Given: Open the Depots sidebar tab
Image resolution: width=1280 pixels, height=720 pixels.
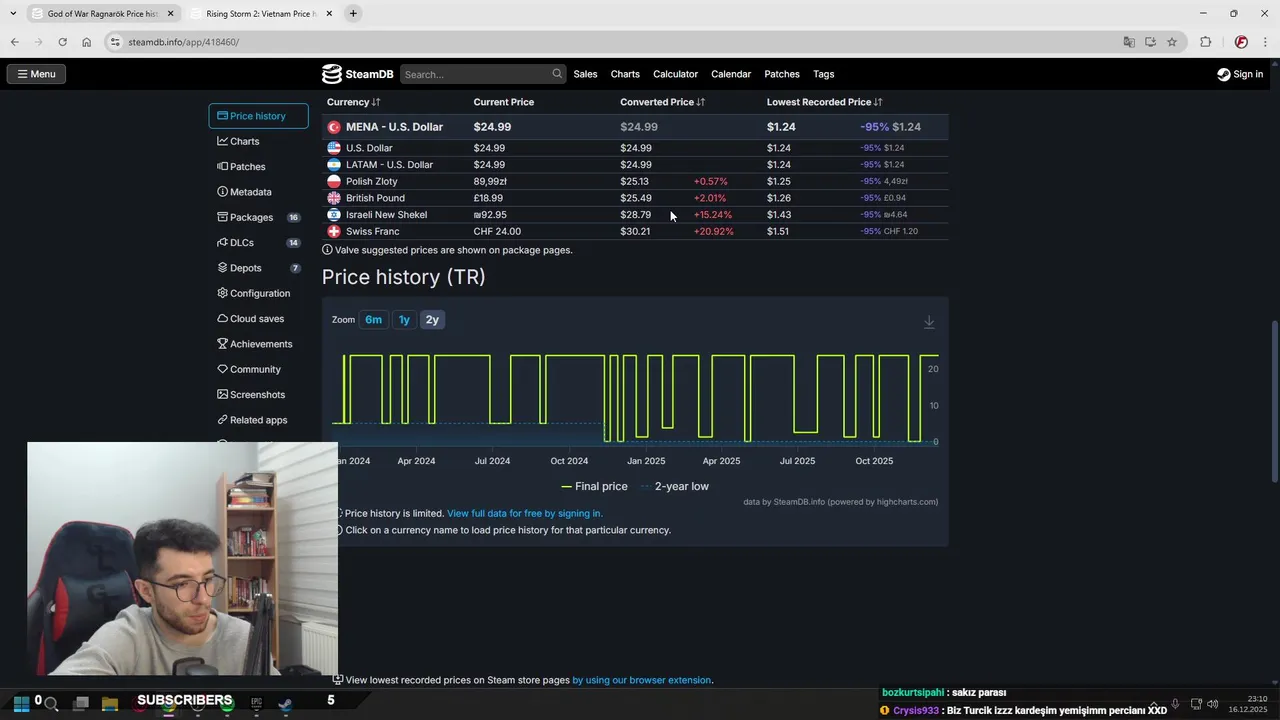Looking at the screenshot, I should click(x=258, y=268).
